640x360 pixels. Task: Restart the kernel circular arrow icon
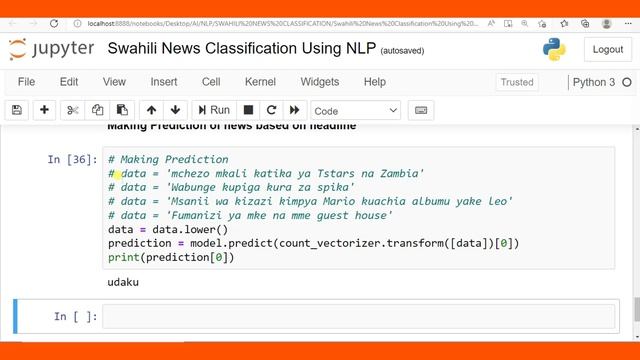coord(271,110)
